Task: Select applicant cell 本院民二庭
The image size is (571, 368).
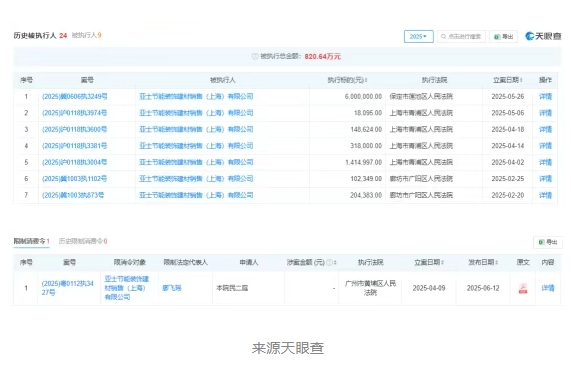Action: click(232, 288)
